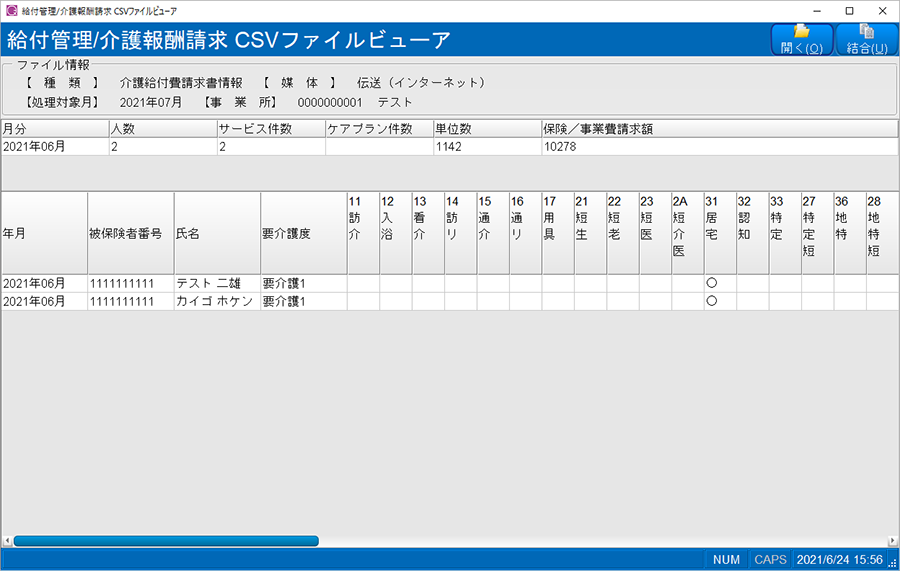Viewport: 900px width, 571px height.
Task: Click the 保険／事業費請求額 column header
Action: 720,129
